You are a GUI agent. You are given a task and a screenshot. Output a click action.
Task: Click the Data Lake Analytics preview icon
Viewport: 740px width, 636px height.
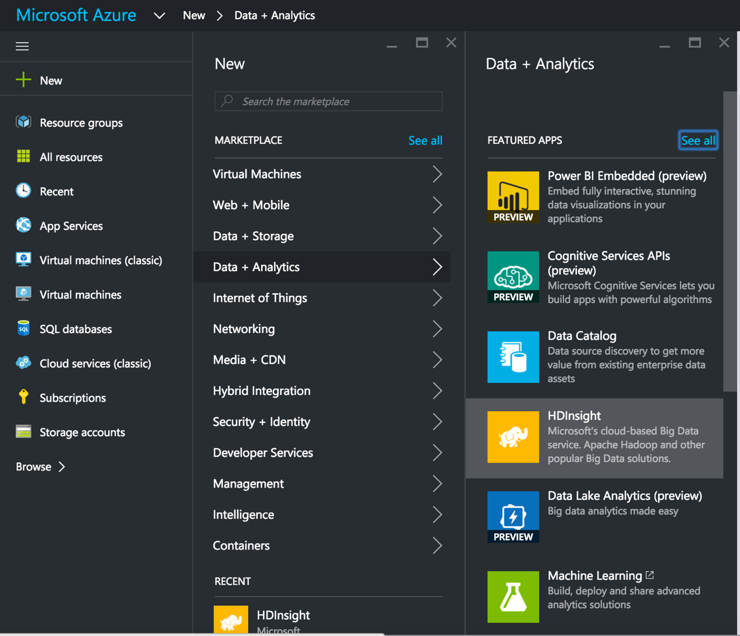point(513,517)
